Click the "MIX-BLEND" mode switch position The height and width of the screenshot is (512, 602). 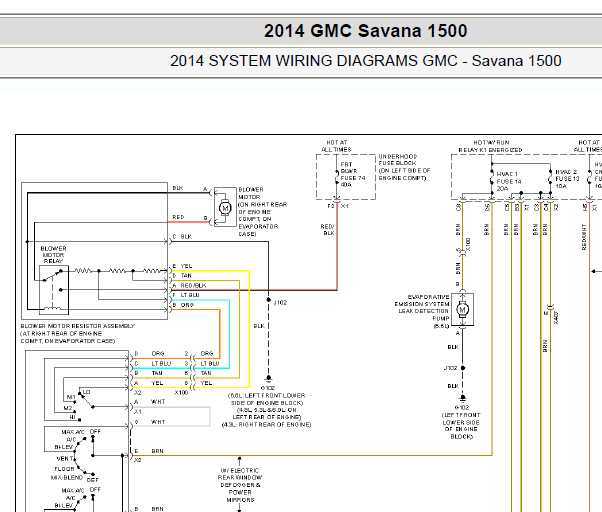pos(67,477)
